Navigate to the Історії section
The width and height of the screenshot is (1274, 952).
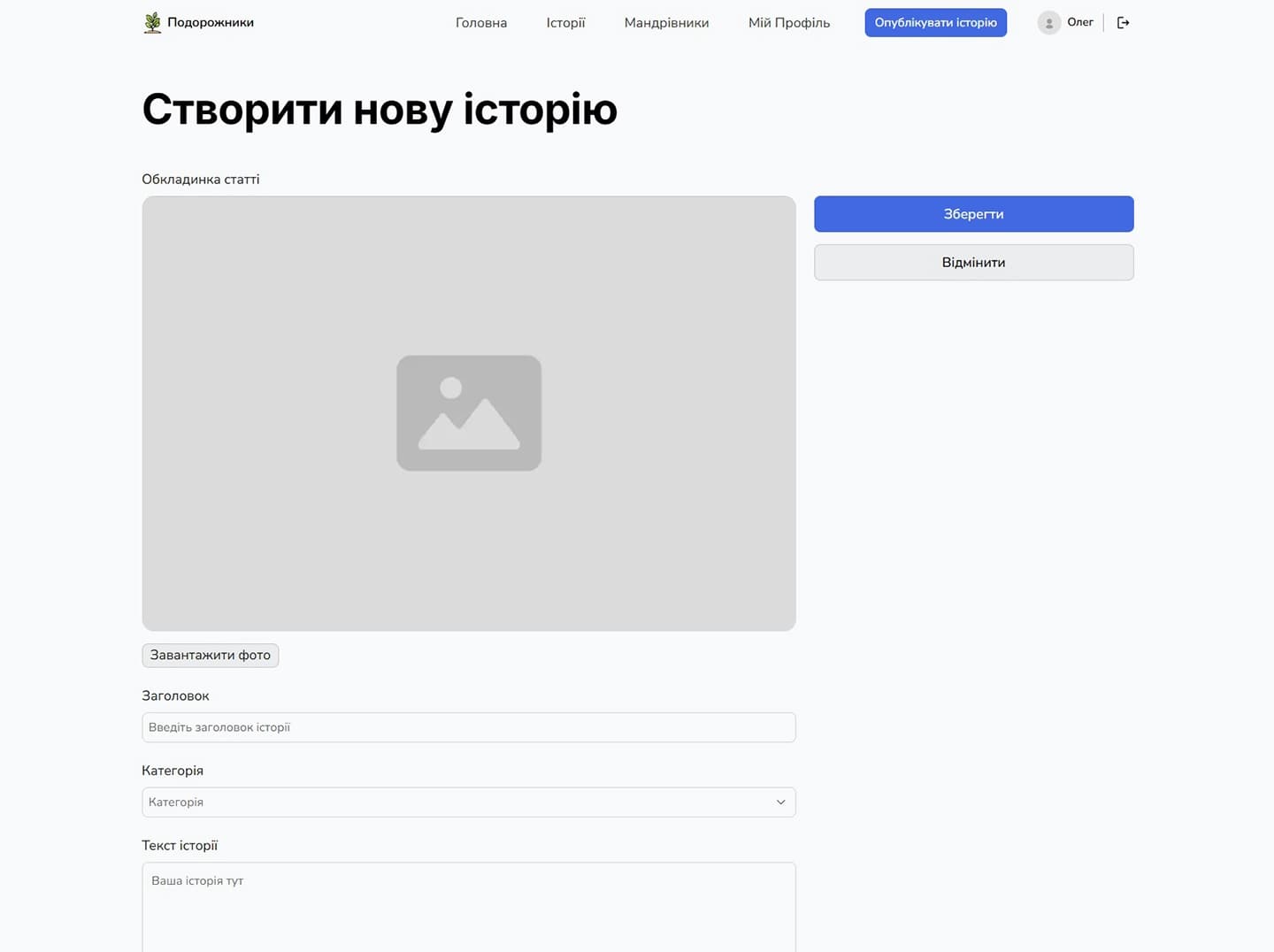[x=565, y=22]
